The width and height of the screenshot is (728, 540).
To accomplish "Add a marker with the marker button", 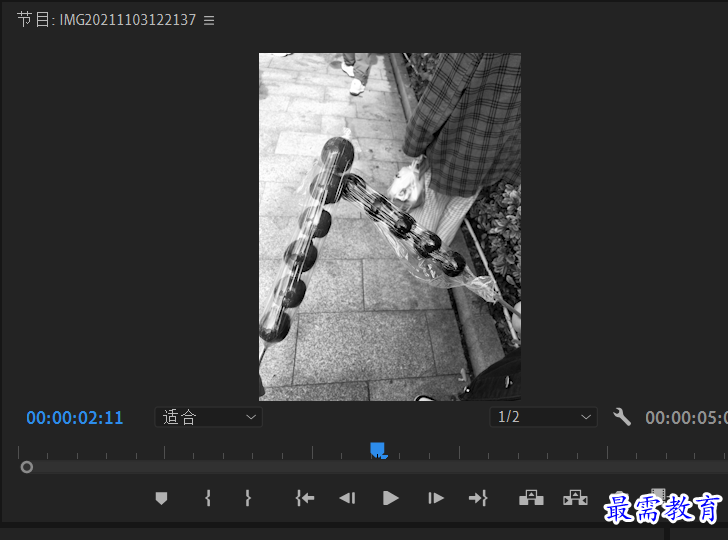I will [x=161, y=498].
